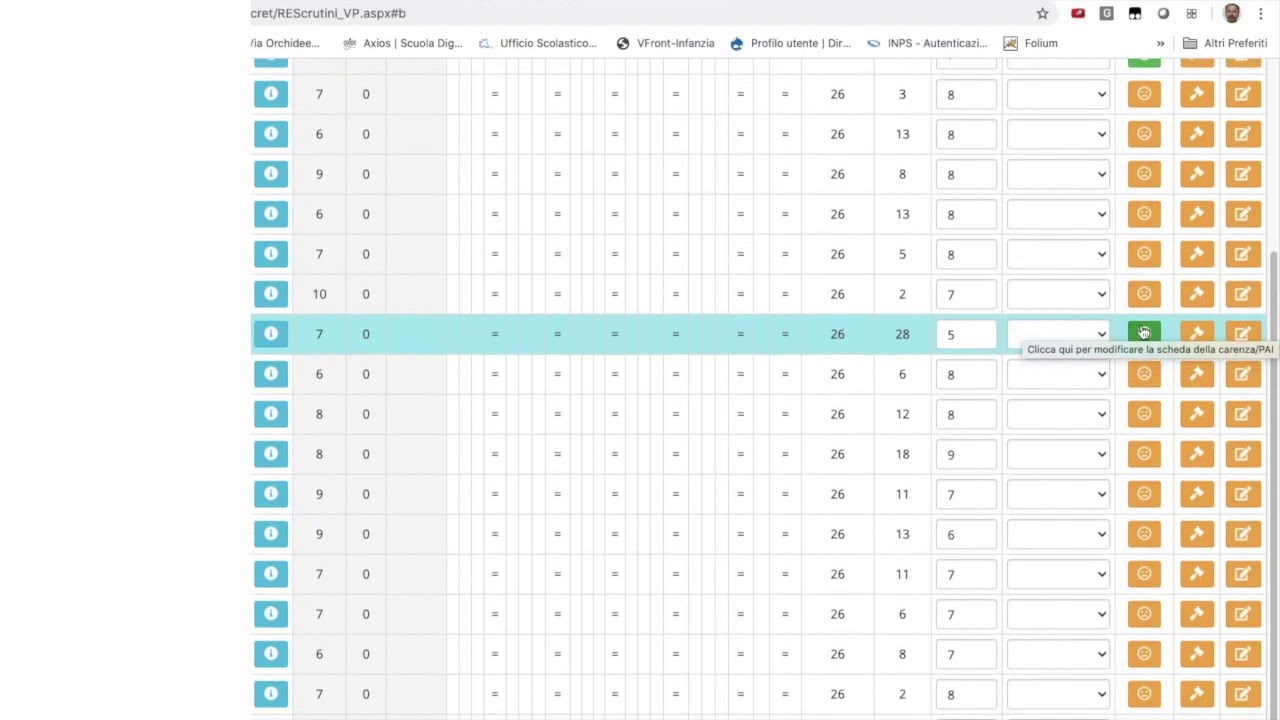Open the Altri Preferiti bookmarks folder

tap(1225, 43)
